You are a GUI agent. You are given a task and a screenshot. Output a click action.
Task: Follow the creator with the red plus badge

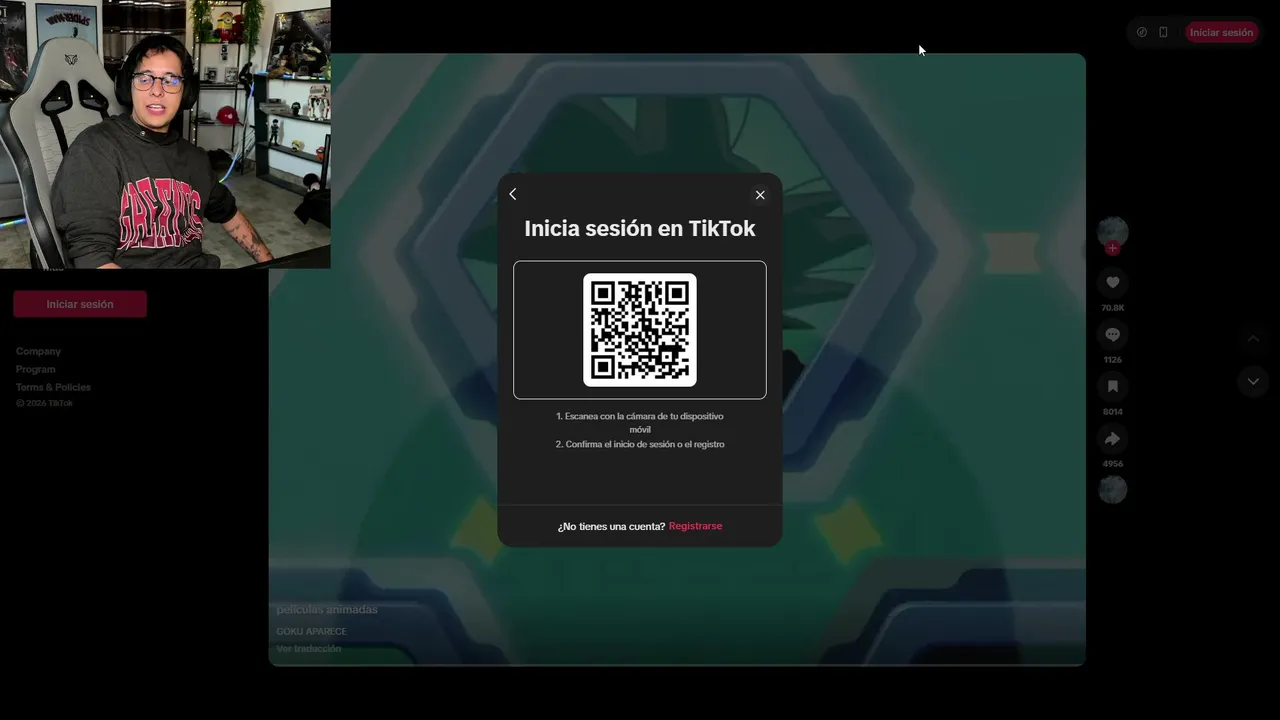1113,248
